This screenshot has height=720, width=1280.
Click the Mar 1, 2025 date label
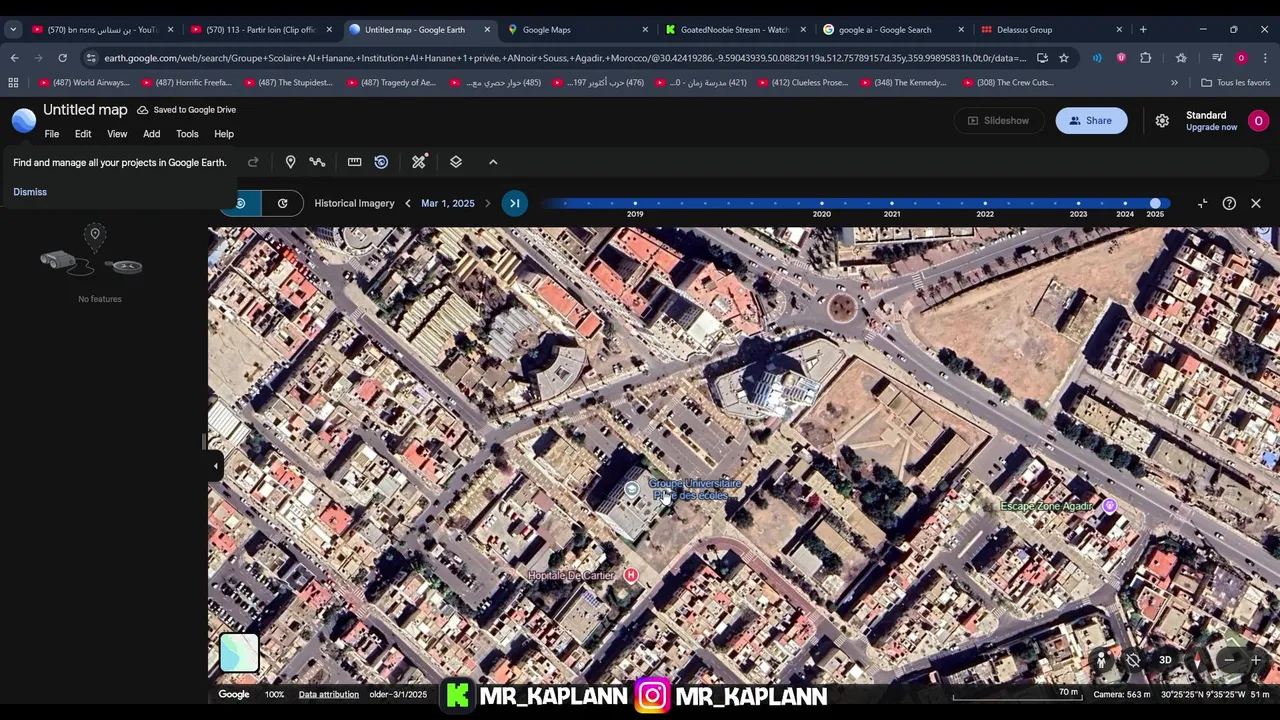[448, 203]
